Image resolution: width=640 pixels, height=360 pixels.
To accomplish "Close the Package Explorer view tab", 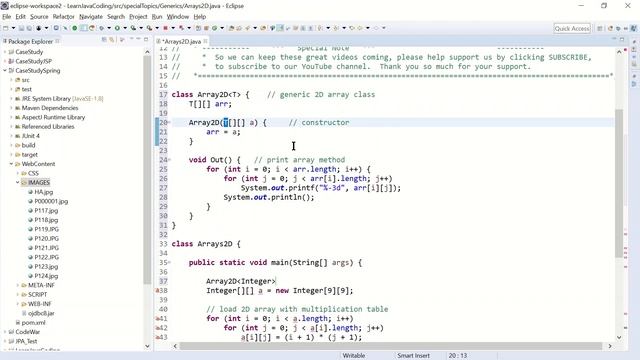I will tap(57, 41).
